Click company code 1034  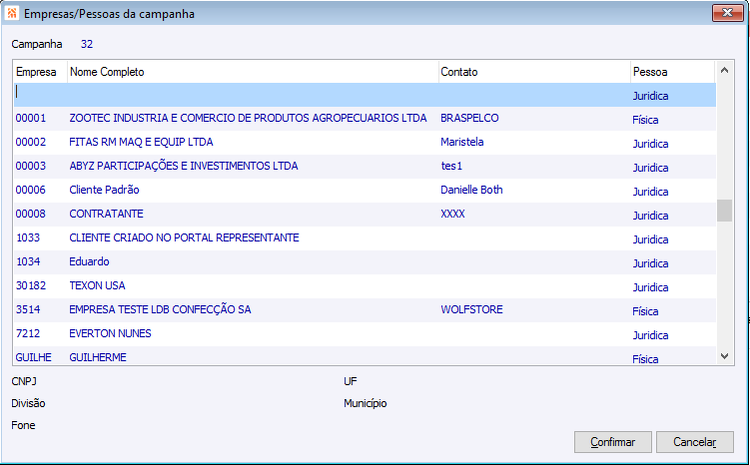pos(28,262)
